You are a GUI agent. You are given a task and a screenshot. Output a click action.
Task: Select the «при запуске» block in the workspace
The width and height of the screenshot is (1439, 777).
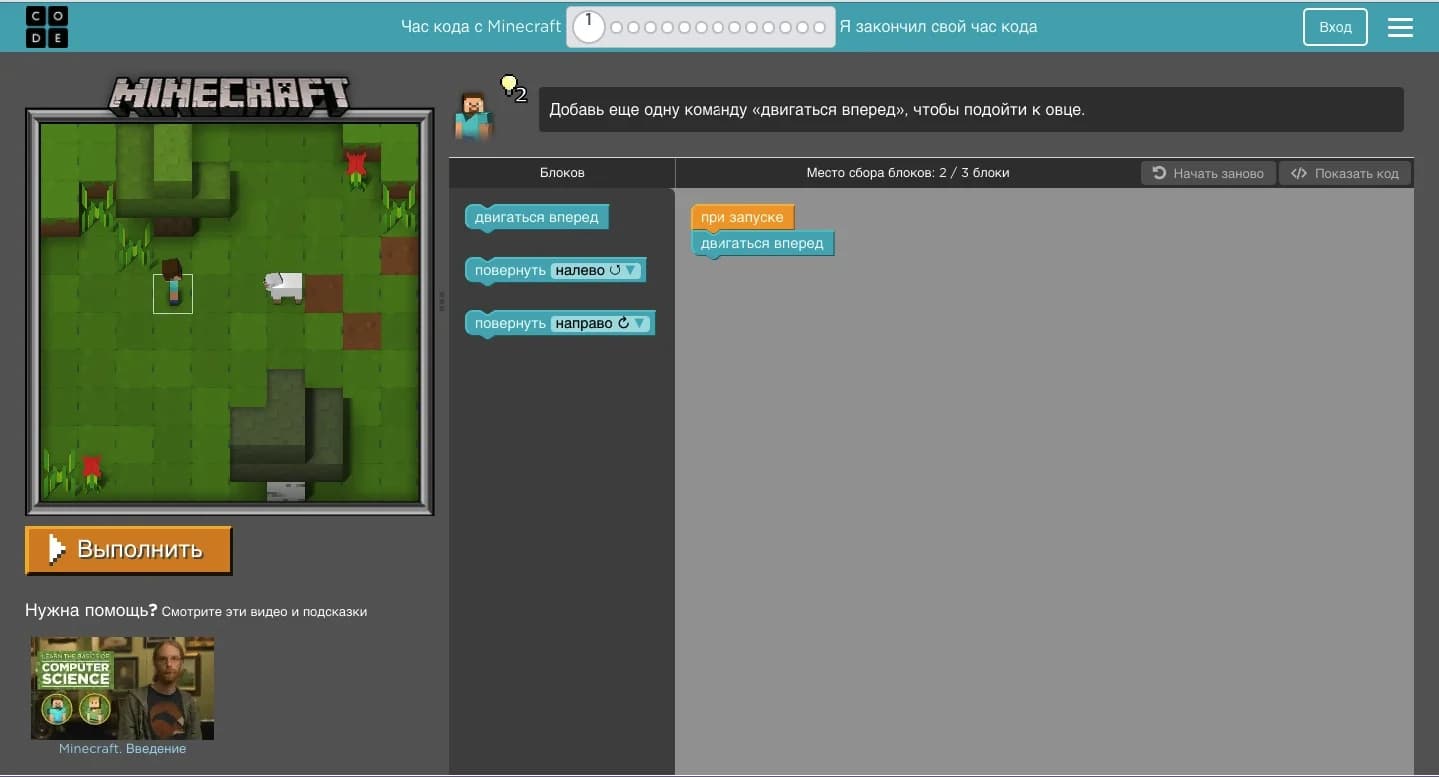[x=742, y=217]
